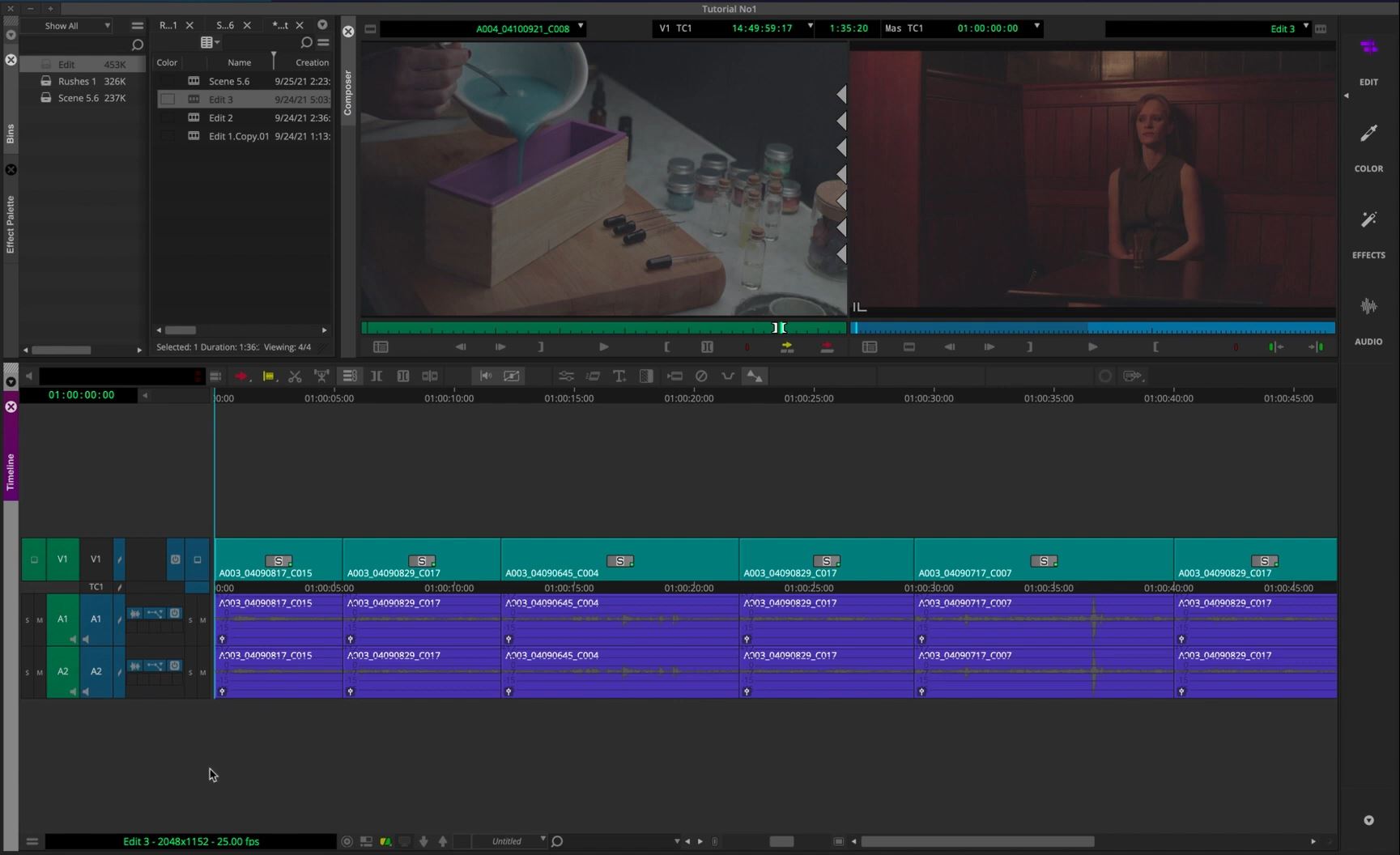Toggle the power button on V1 track

pos(175,559)
